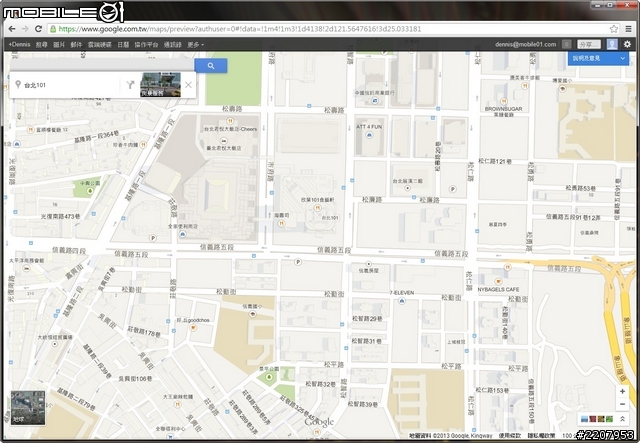This screenshot has width=640, height=443.
Task: Expand the 說明及意見 help dropdown
Action: (598, 58)
